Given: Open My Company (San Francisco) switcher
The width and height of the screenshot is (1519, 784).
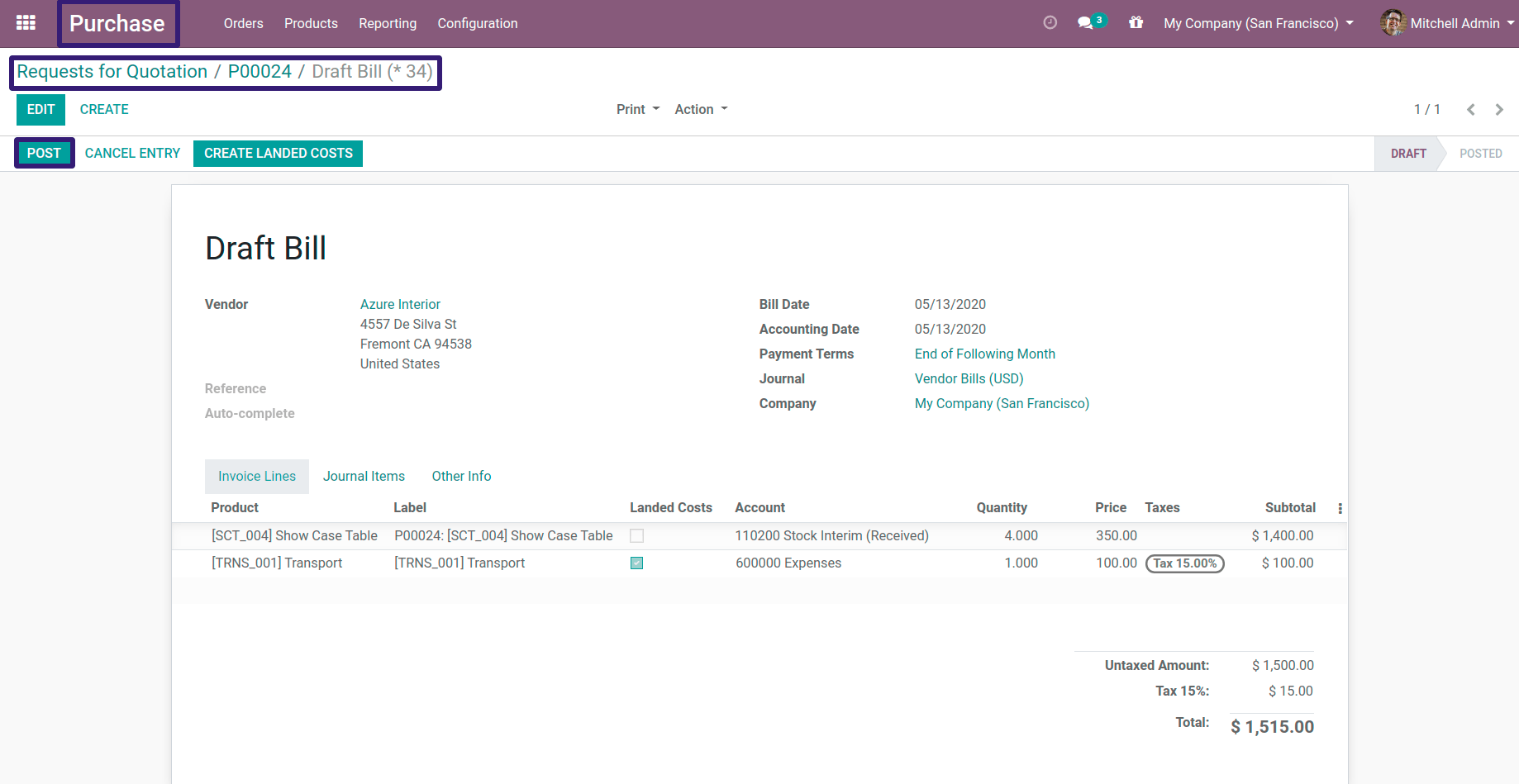Looking at the screenshot, I should click(1258, 23).
